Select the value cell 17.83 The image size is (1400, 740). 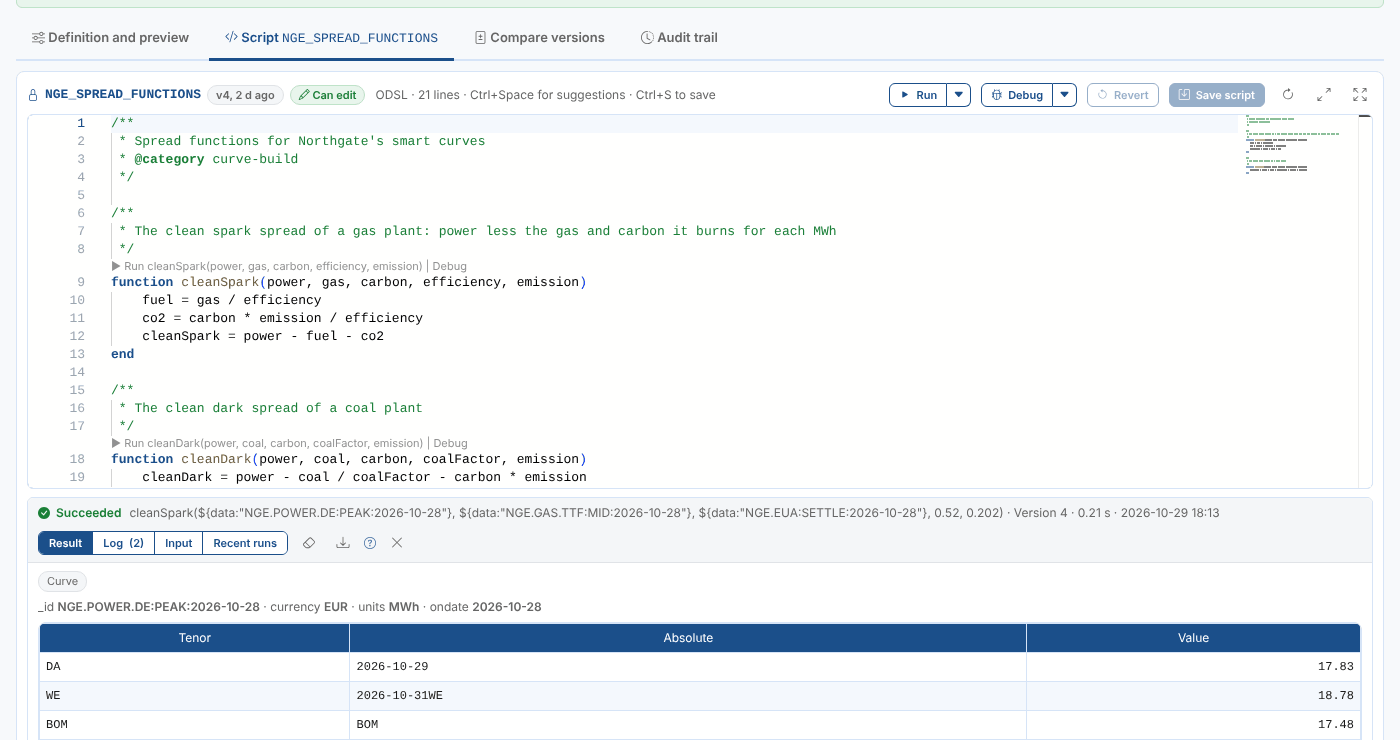point(1193,666)
